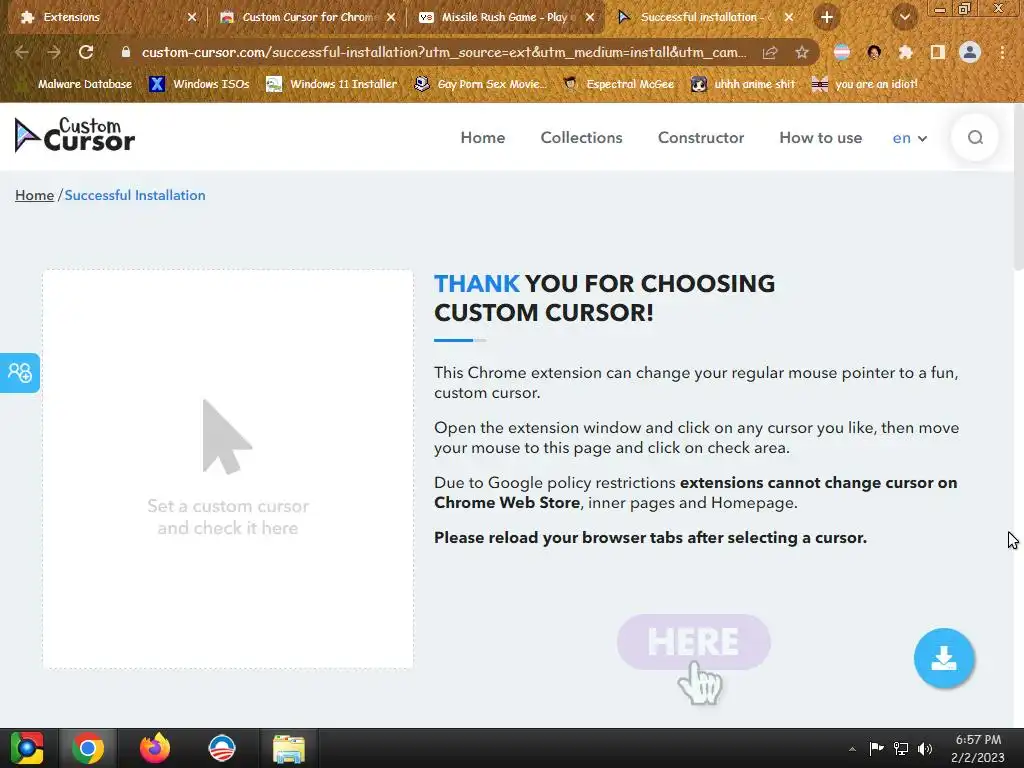This screenshot has width=1024, height=768.
Task: Launch Firefox from the taskbar
Action: [155, 748]
